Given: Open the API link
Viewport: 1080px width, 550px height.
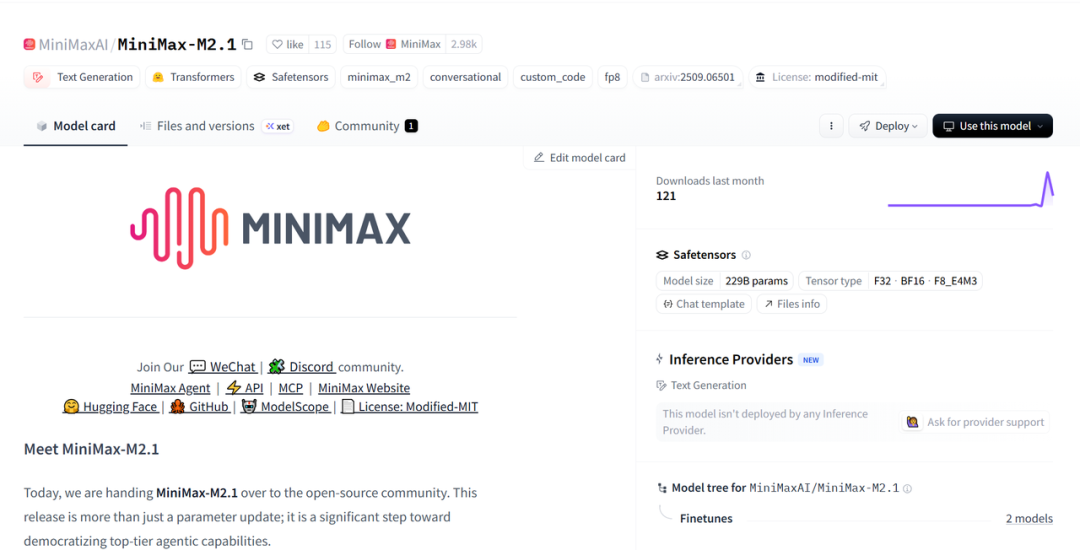Looking at the screenshot, I should (245, 388).
